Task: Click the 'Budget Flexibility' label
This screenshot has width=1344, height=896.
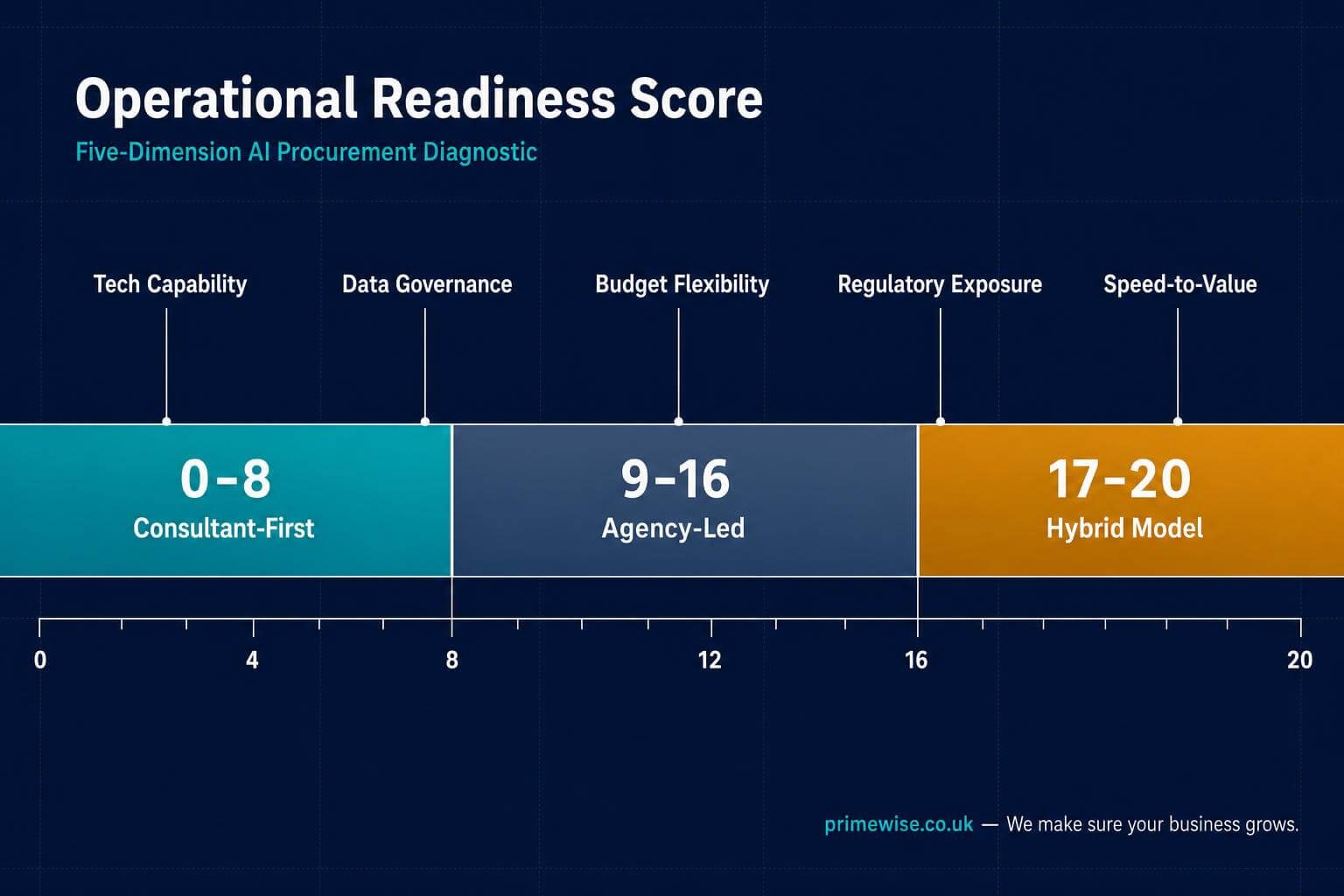Action: click(682, 284)
